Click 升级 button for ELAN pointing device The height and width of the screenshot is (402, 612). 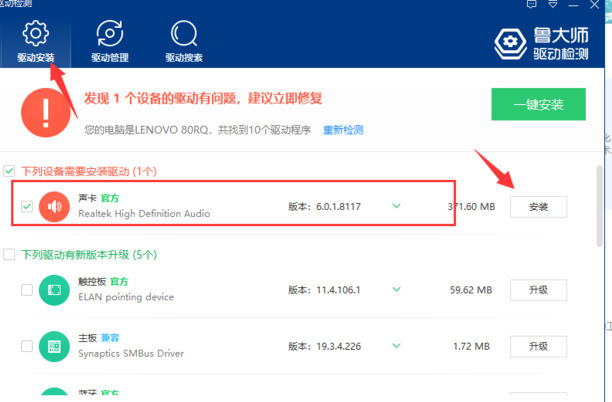tap(538, 290)
